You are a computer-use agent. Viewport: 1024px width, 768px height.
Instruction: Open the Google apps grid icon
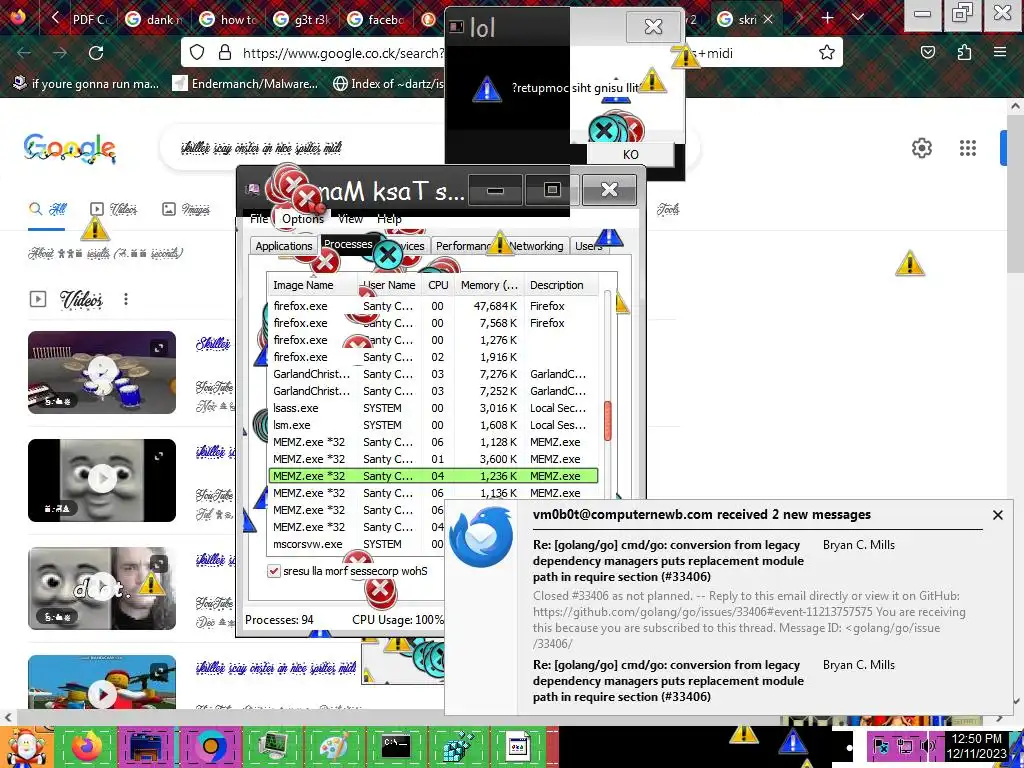pos(968,148)
